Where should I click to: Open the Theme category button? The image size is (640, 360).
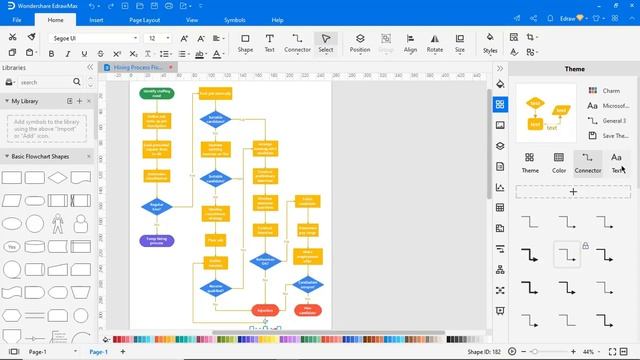[530, 163]
